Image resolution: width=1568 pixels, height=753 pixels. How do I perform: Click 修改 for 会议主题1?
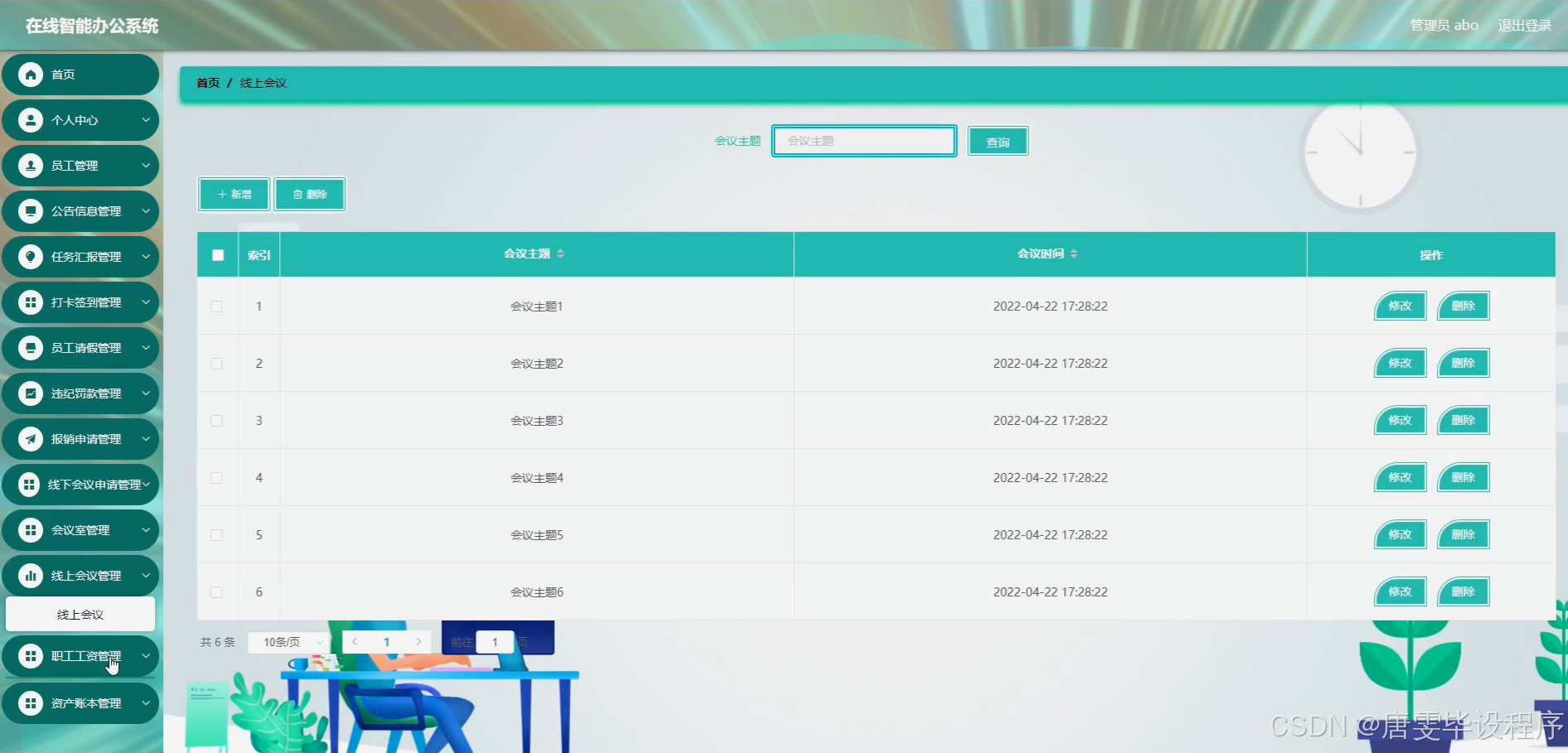click(x=1400, y=306)
